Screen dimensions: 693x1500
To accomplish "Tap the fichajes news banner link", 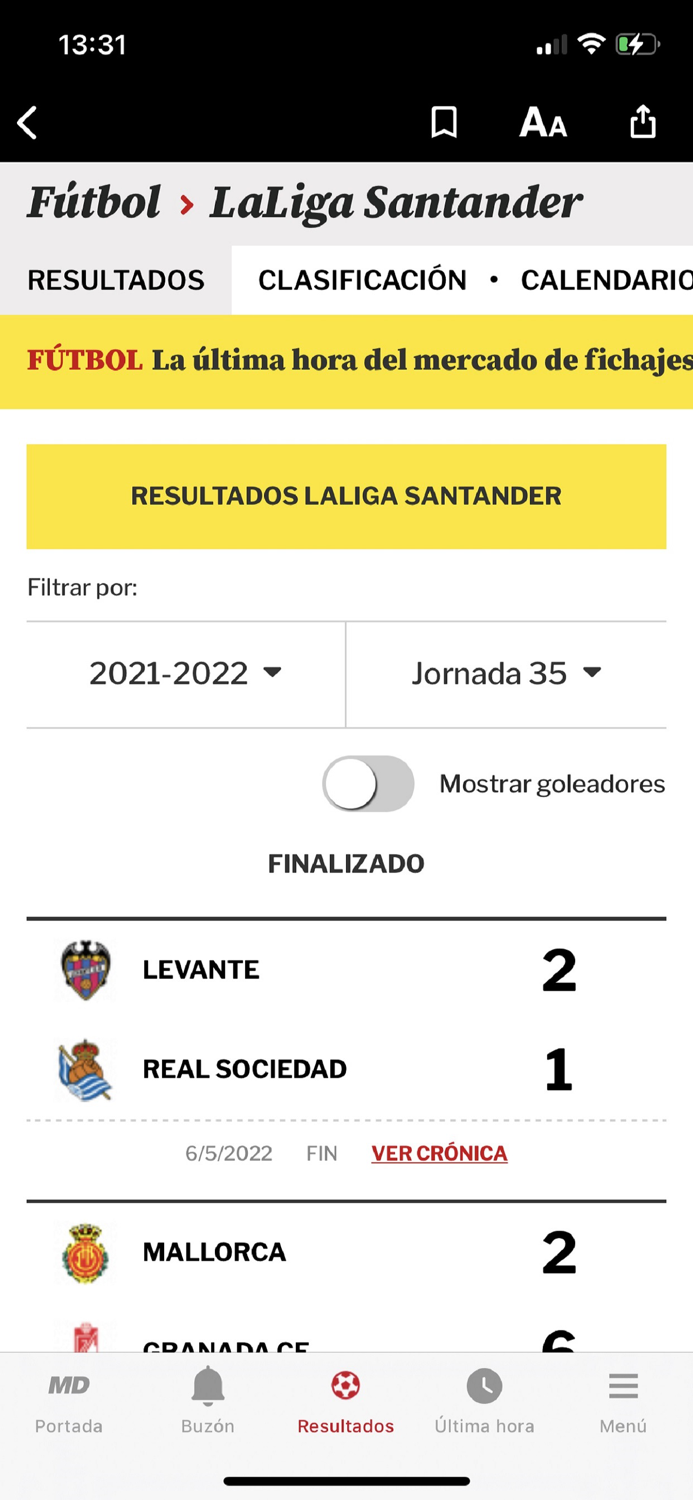I will [x=346, y=362].
